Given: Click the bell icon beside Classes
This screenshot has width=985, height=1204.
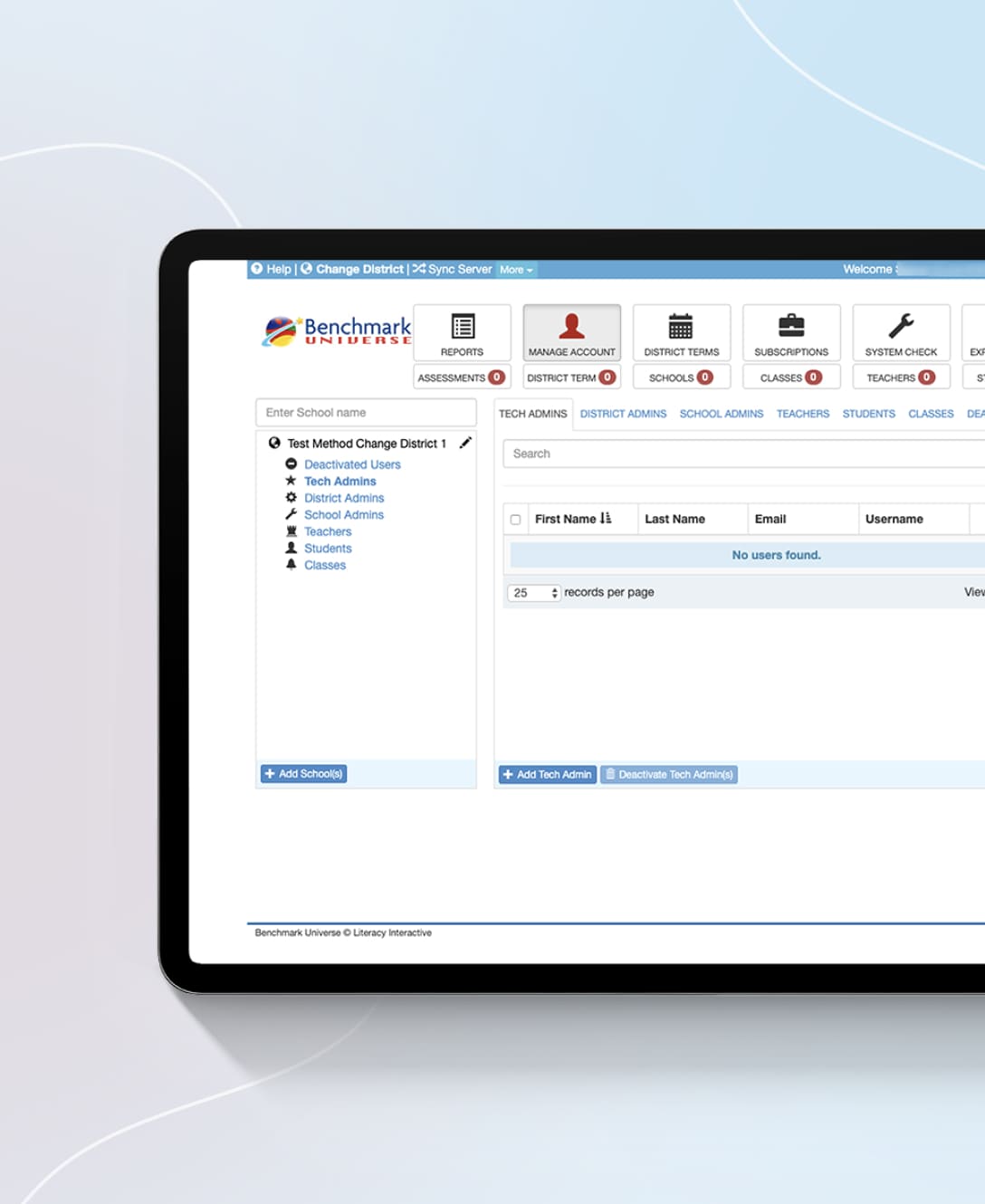Looking at the screenshot, I should click(291, 565).
